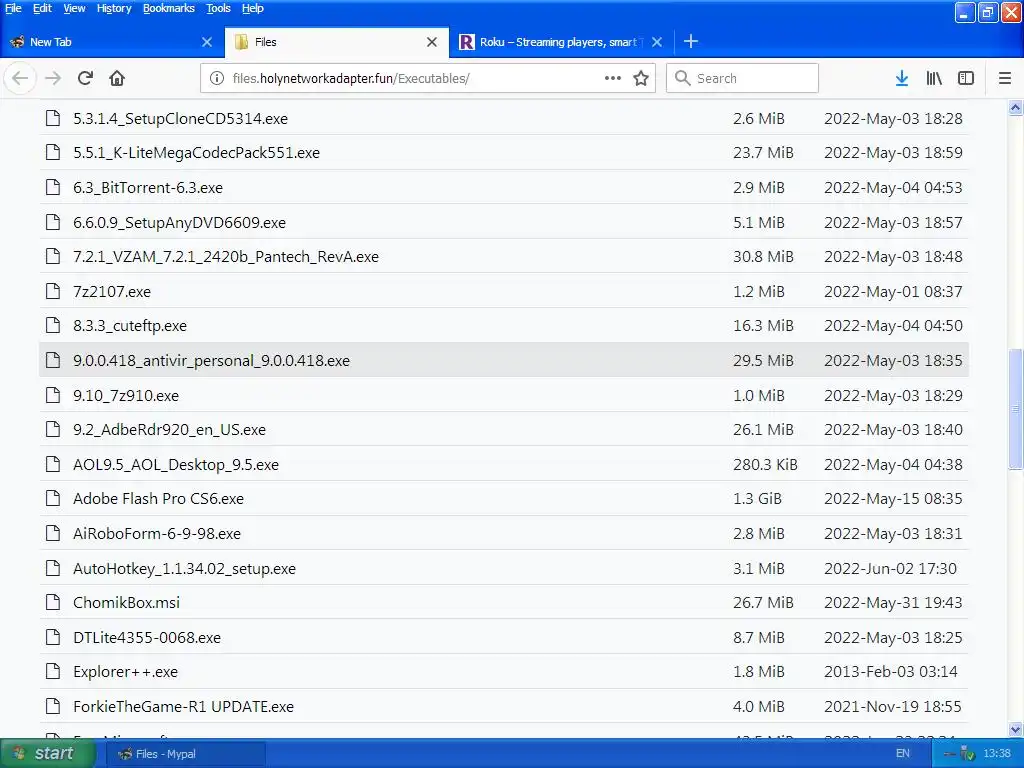Close the New Tab tab
Screen dimensions: 1024x768
click(x=207, y=42)
